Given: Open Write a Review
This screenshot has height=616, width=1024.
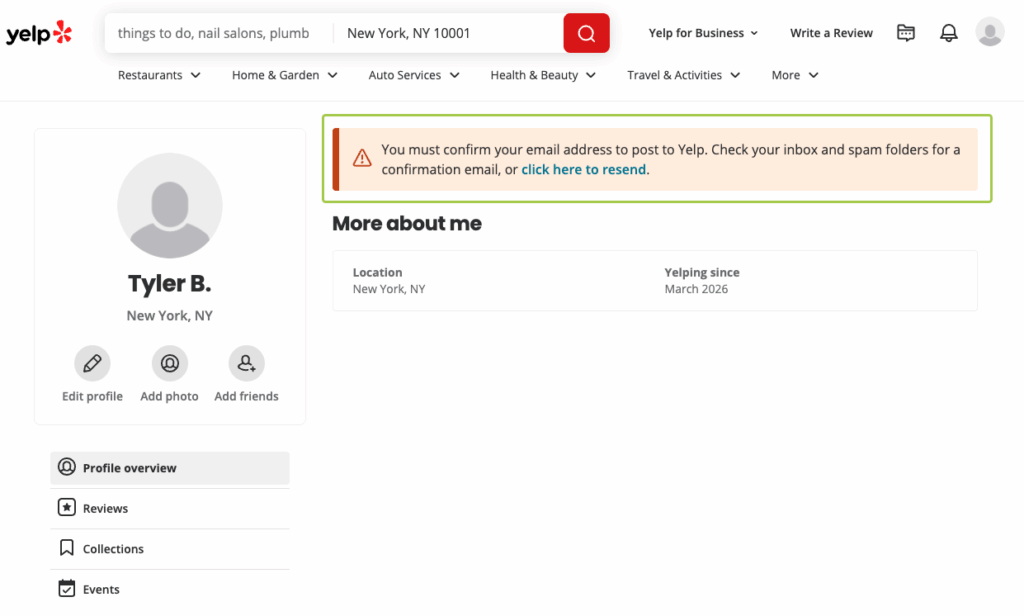Looking at the screenshot, I should pos(831,32).
